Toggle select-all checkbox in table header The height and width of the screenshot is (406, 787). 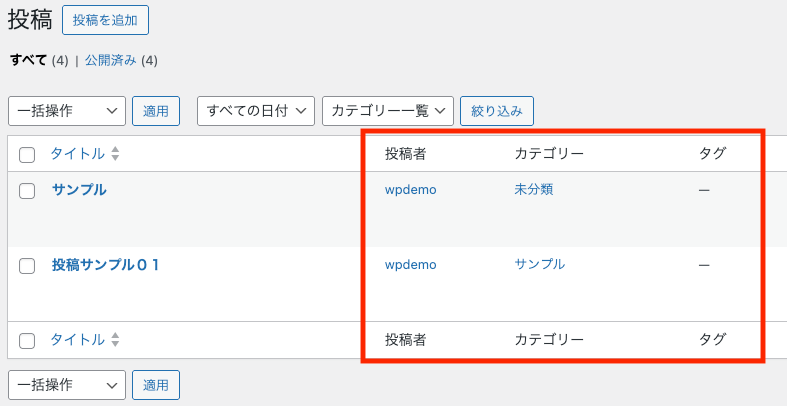[x=27, y=155]
